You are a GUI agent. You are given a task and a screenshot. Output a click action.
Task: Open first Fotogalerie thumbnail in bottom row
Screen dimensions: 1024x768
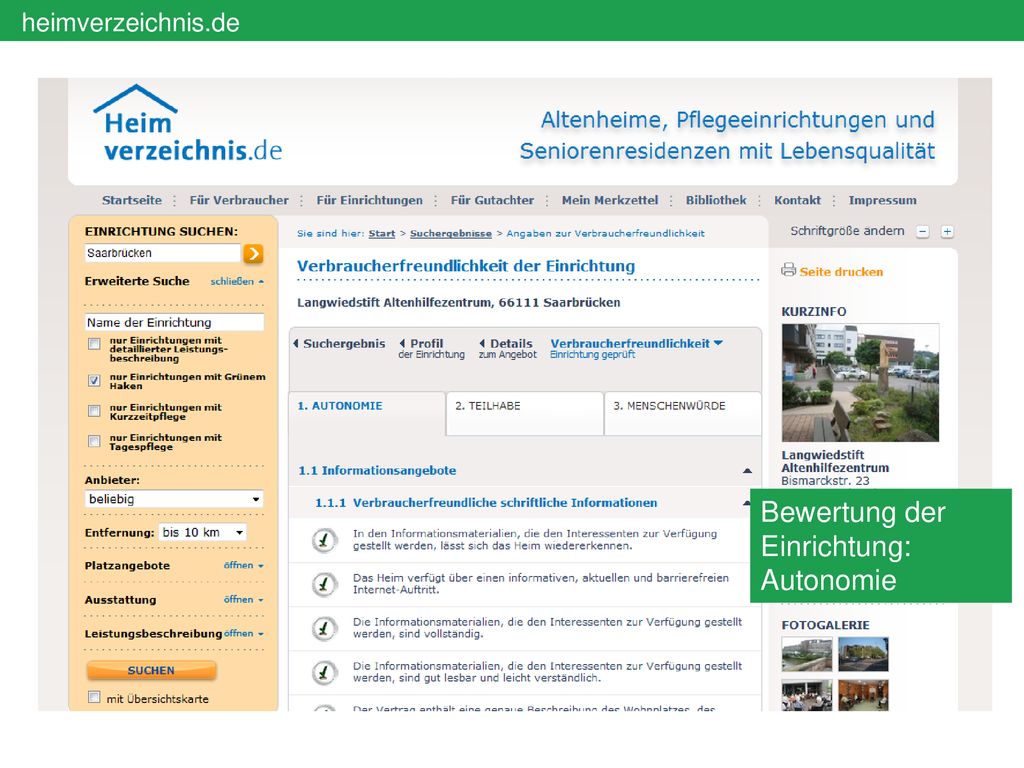pos(807,695)
